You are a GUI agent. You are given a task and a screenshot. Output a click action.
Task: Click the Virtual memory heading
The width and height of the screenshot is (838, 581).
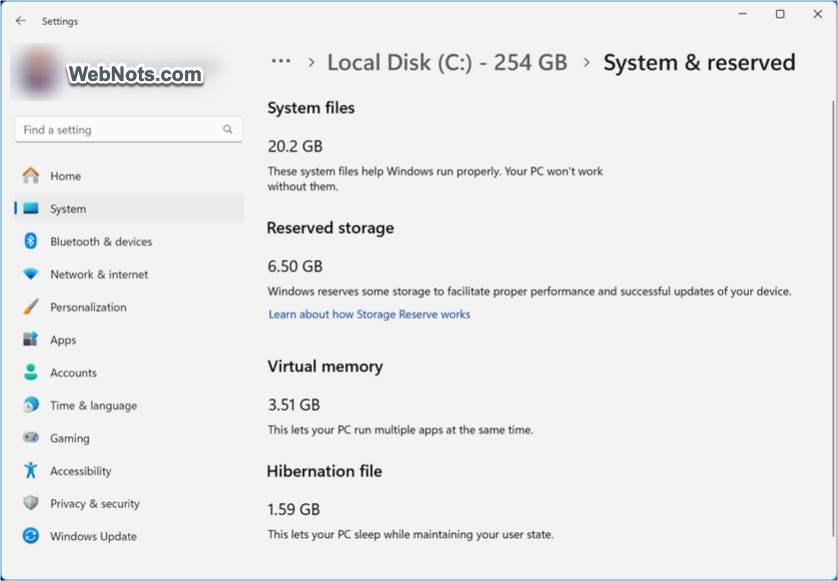pos(325,367)
